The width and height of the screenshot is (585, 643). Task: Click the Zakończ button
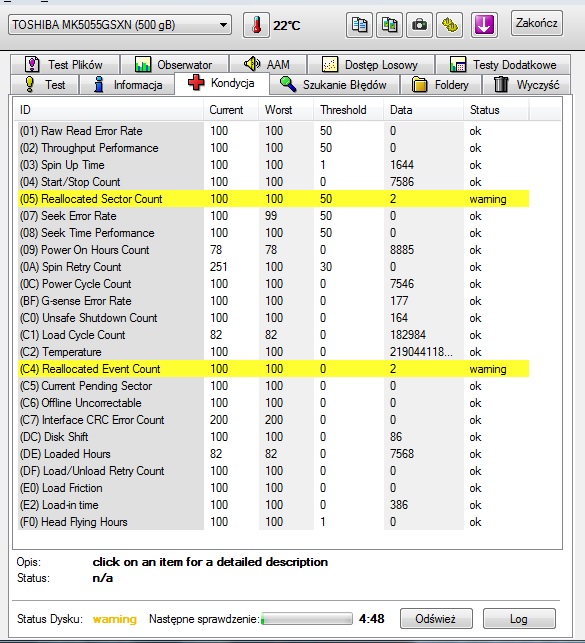click(537, 23)
